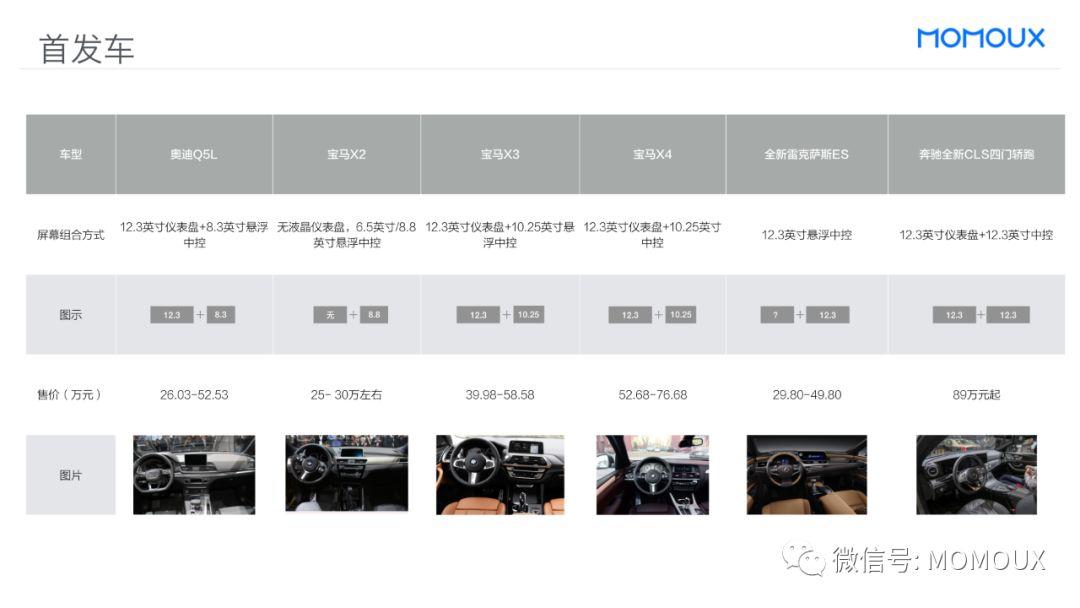Open the 奥迪Q5L interior photo

(x=194, y=474)
